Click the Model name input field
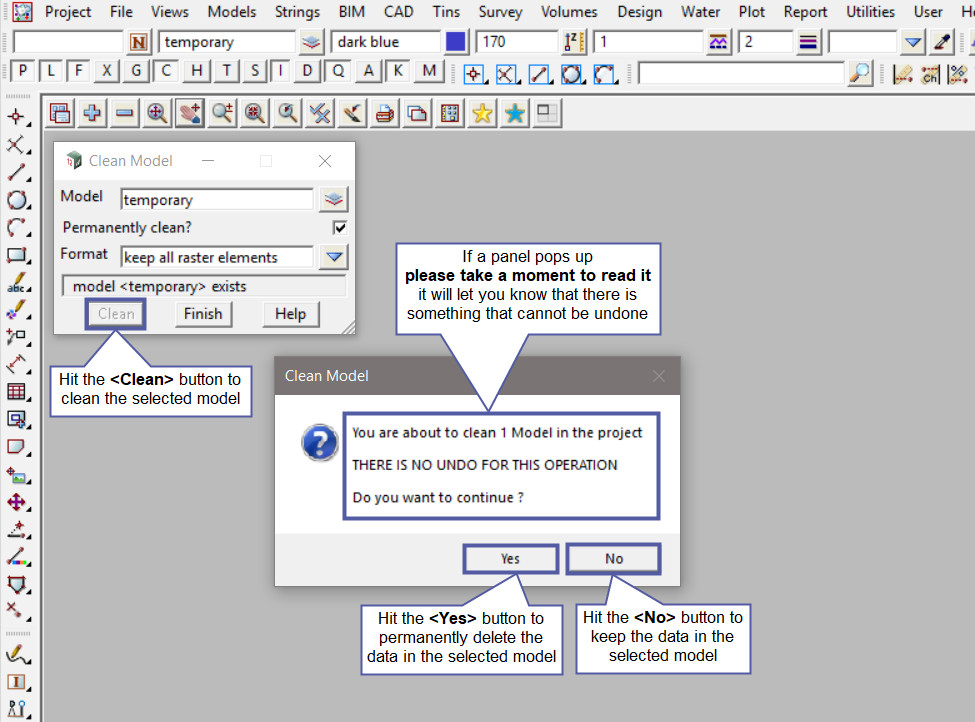Image resolution: width=975 pixels, height=722 pixels. coord(217,200)
